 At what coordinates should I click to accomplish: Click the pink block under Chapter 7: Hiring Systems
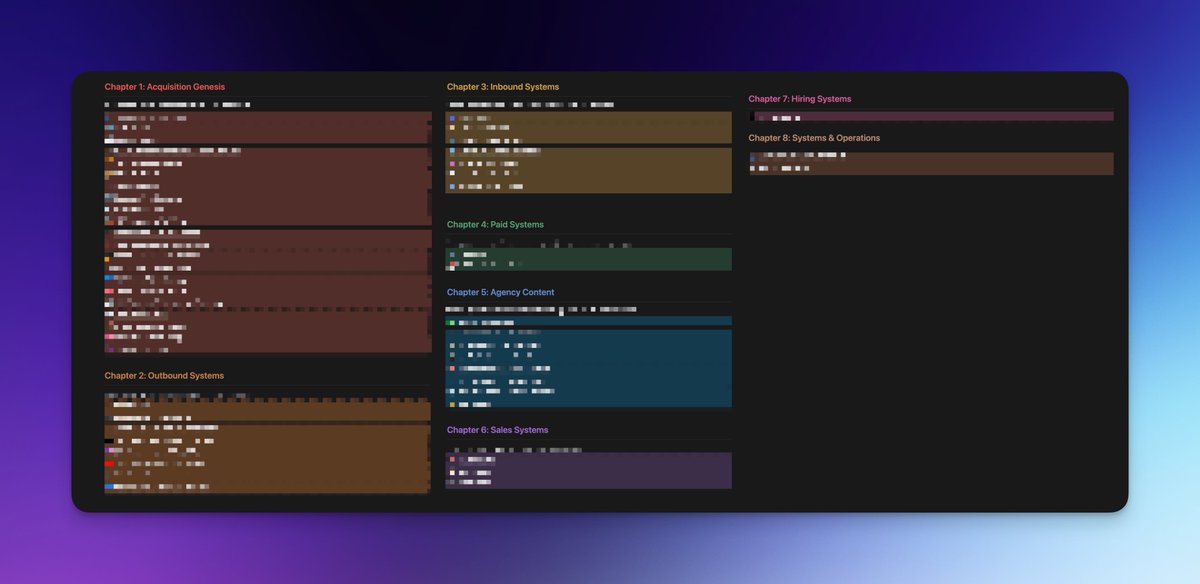[x=931, y=116]
